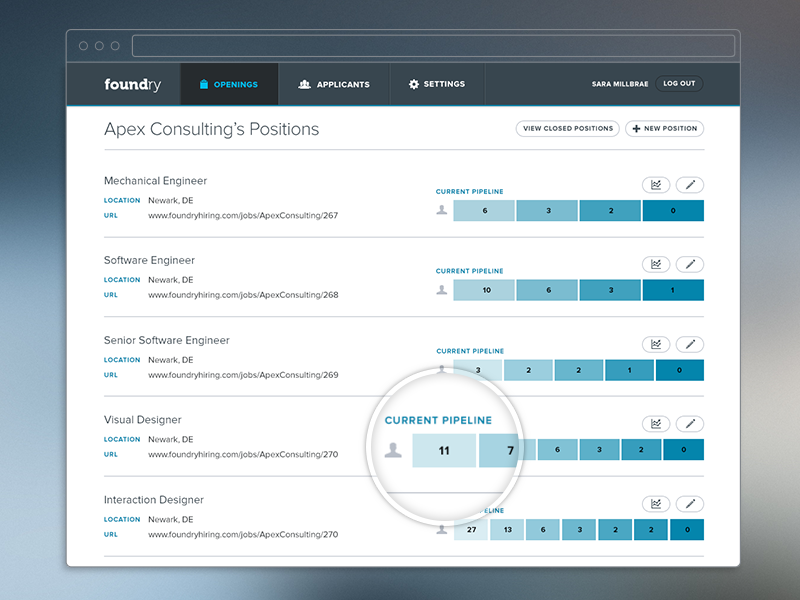Open analytics chart icon for Mechanical Engineer

(x=656, y=185)
